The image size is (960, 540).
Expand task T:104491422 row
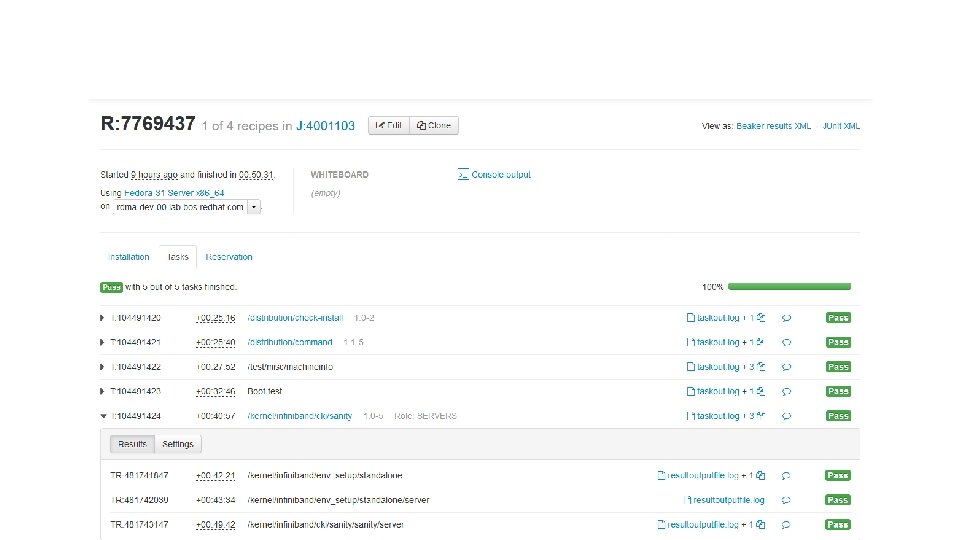click(102, 367)
